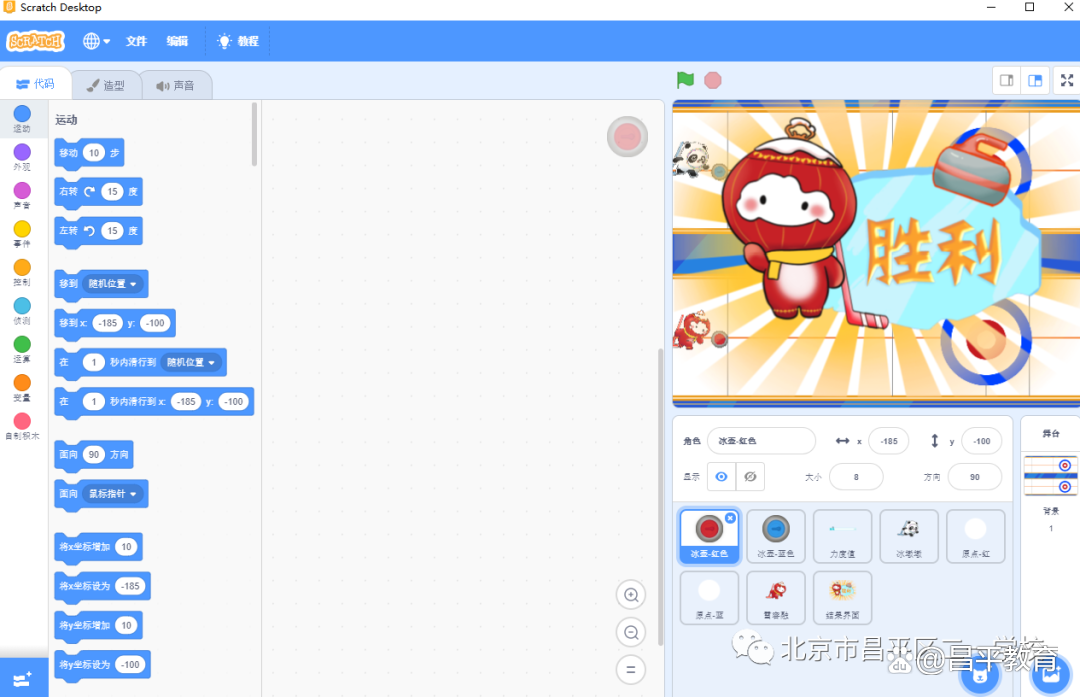Click the add backdrop button

(1051, 674)
